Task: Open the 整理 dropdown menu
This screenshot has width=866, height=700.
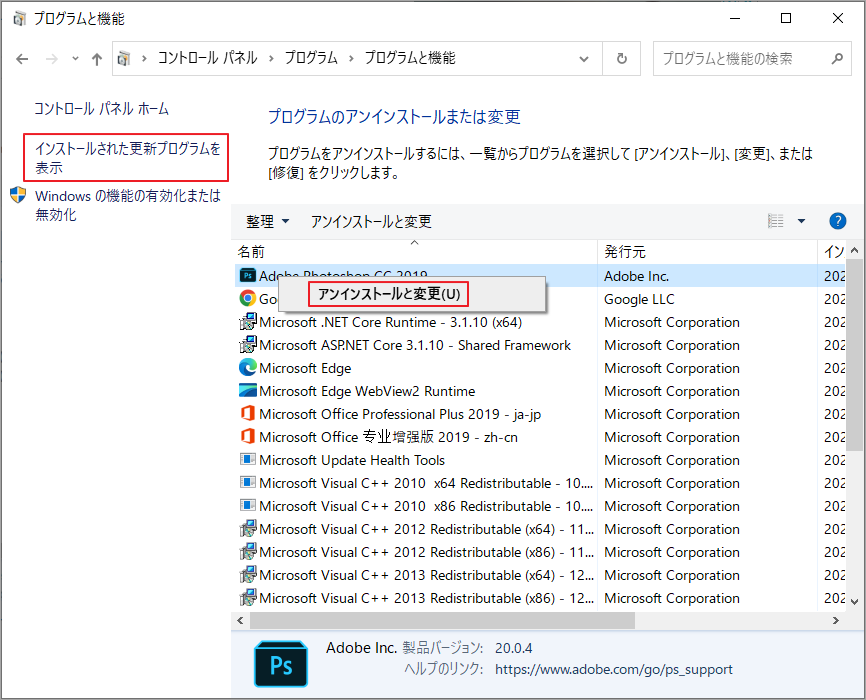Action: 267,222
